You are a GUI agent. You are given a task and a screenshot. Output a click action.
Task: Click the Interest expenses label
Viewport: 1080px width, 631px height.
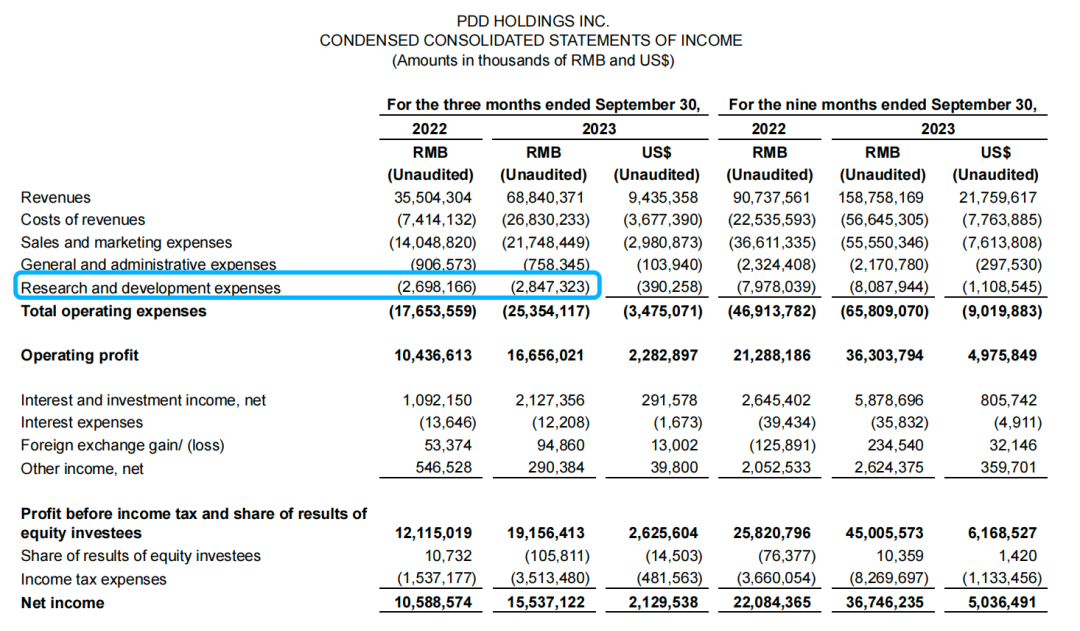(x=82, y=422)
